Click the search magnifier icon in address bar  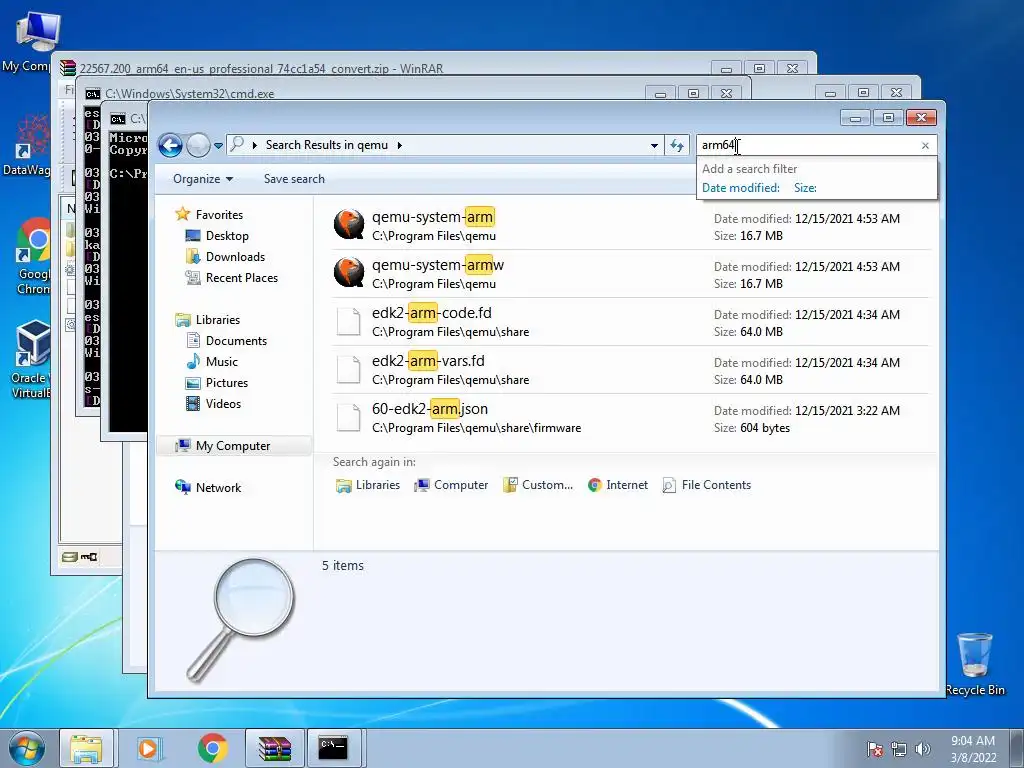[238, 144]
